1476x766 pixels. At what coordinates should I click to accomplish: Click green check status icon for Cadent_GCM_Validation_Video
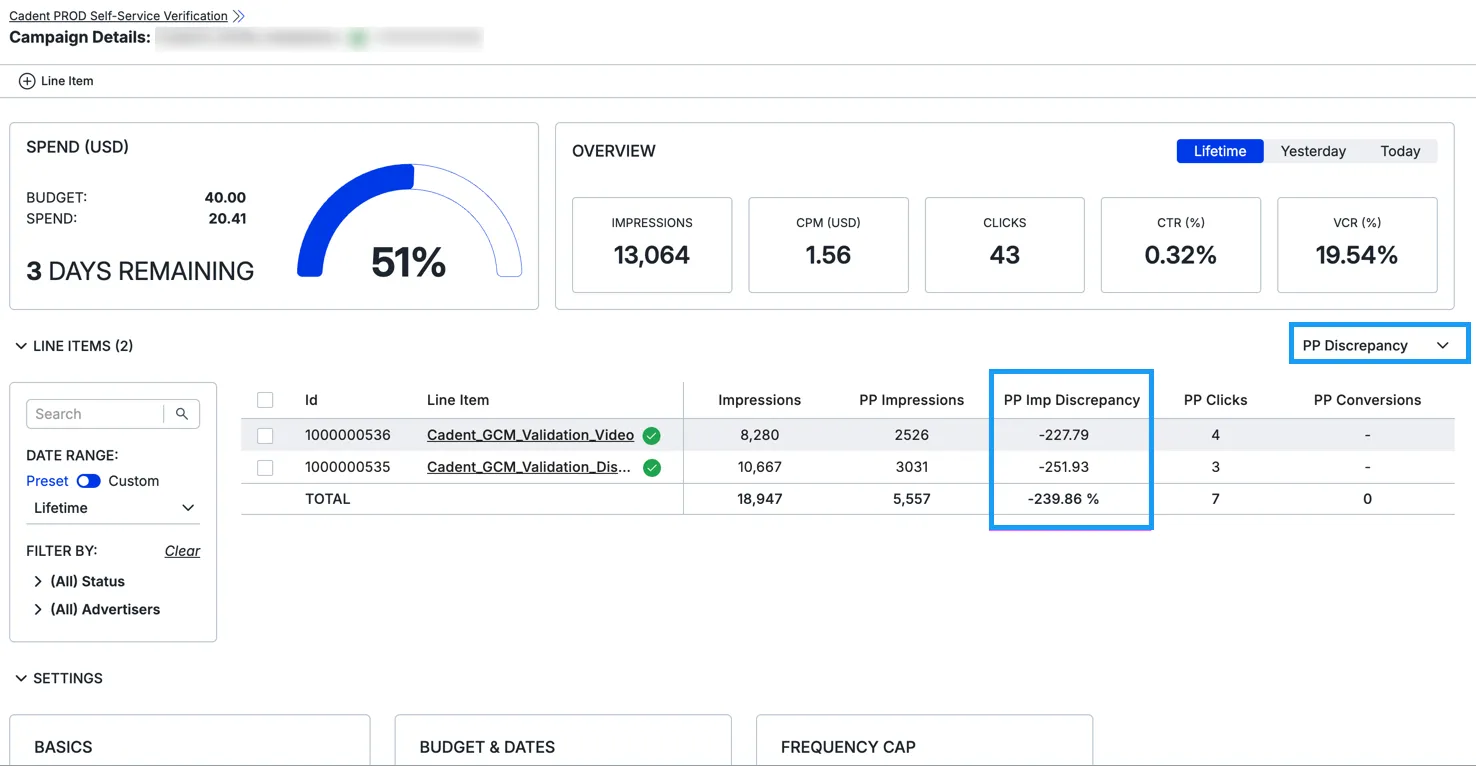click(652, 435)
